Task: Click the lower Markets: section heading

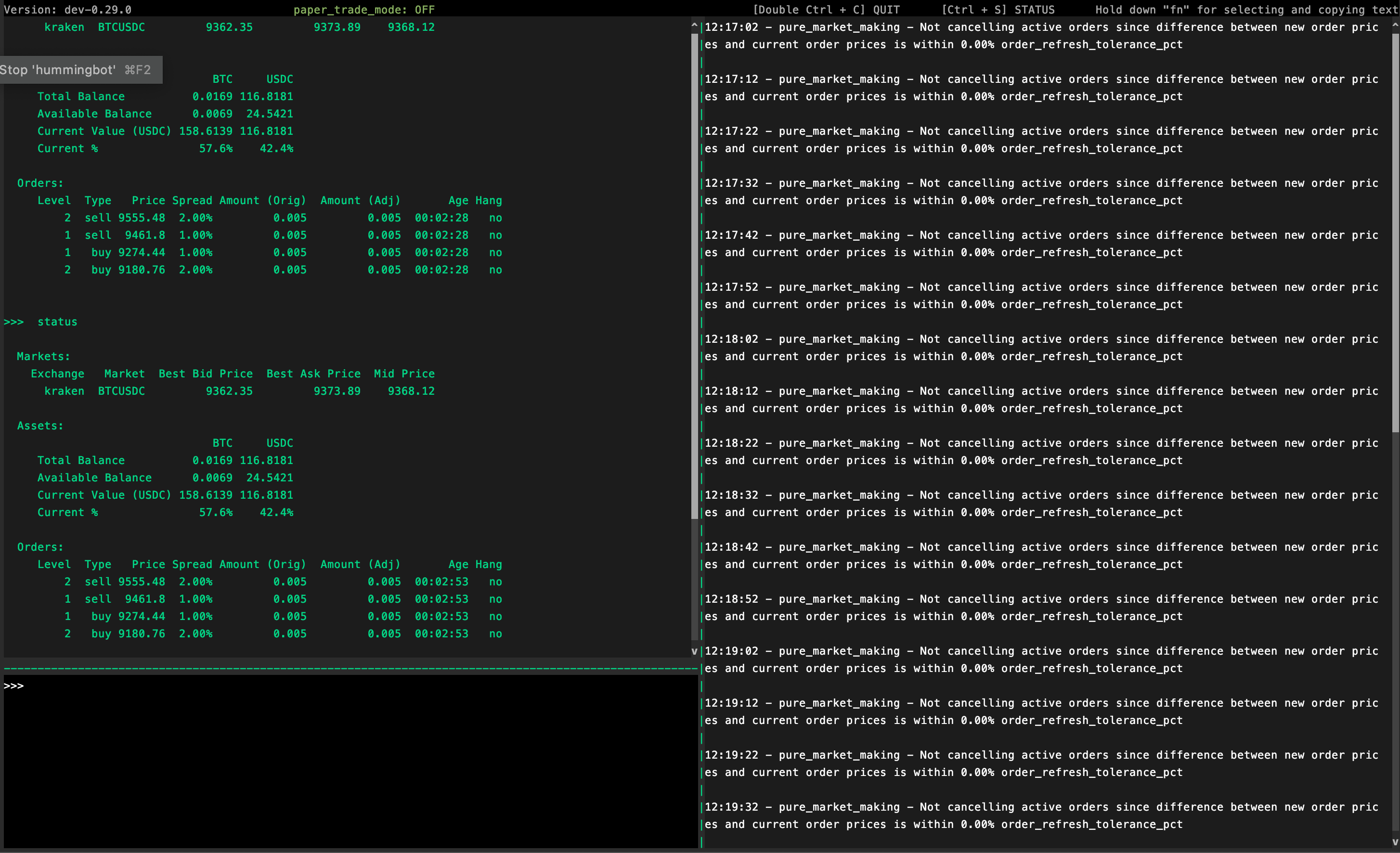Action: click(x=43, y=356)
